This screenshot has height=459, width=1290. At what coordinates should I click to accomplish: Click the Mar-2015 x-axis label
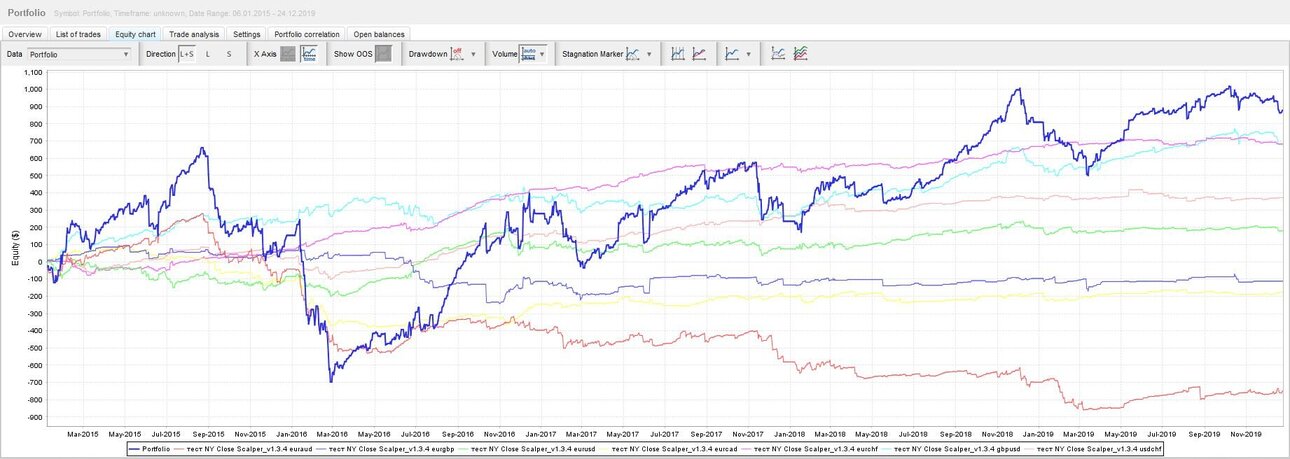[x=84, y=434]
